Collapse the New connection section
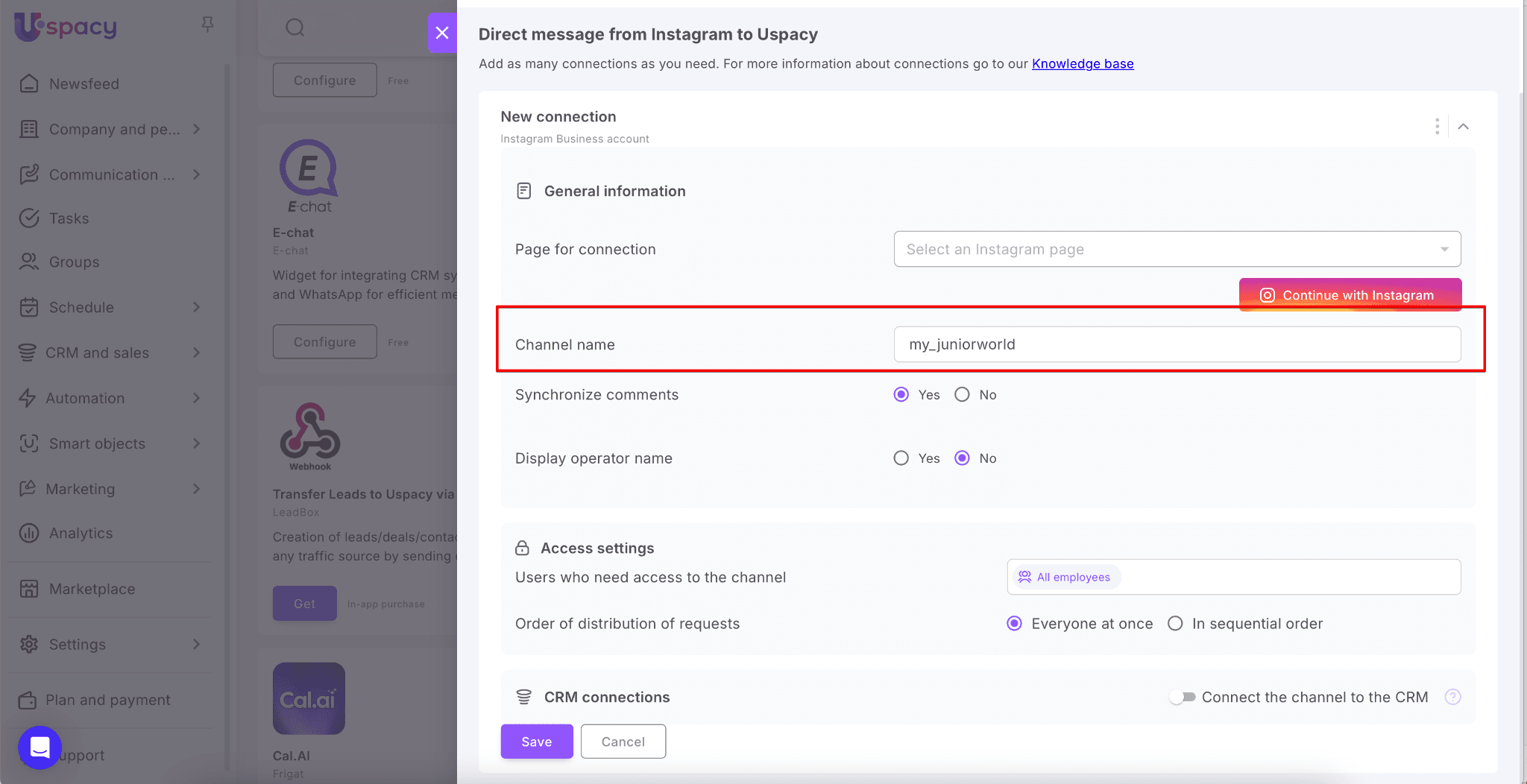Image resolution: width=1527 pixels, height=784 pixels. [x=1463, y=127]
